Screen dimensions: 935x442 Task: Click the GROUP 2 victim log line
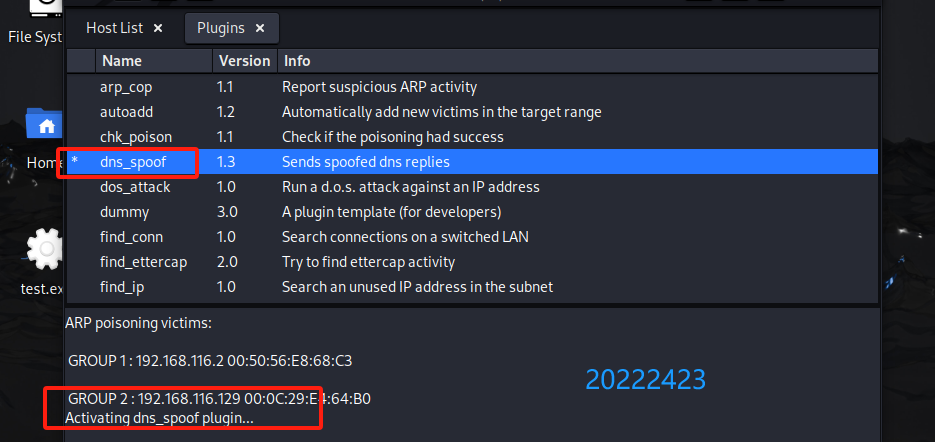(219, 399)
